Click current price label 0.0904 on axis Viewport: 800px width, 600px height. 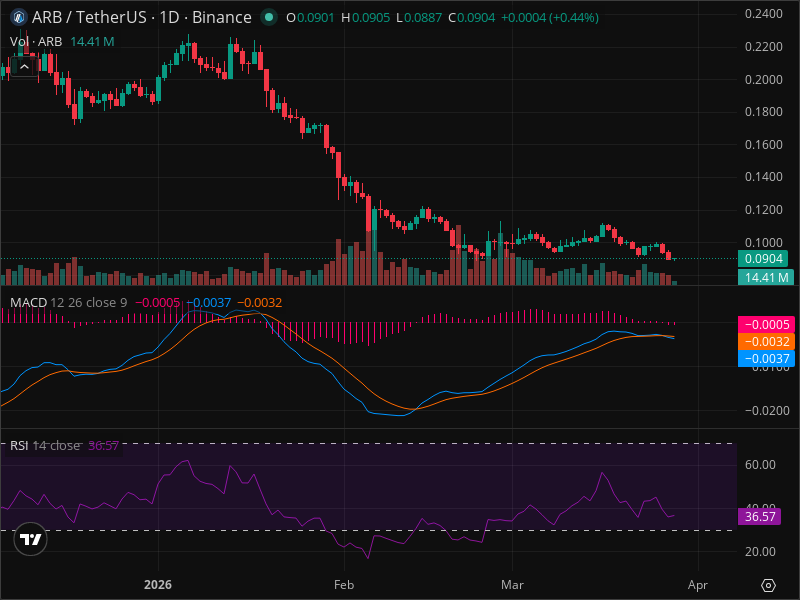point(763,259)
